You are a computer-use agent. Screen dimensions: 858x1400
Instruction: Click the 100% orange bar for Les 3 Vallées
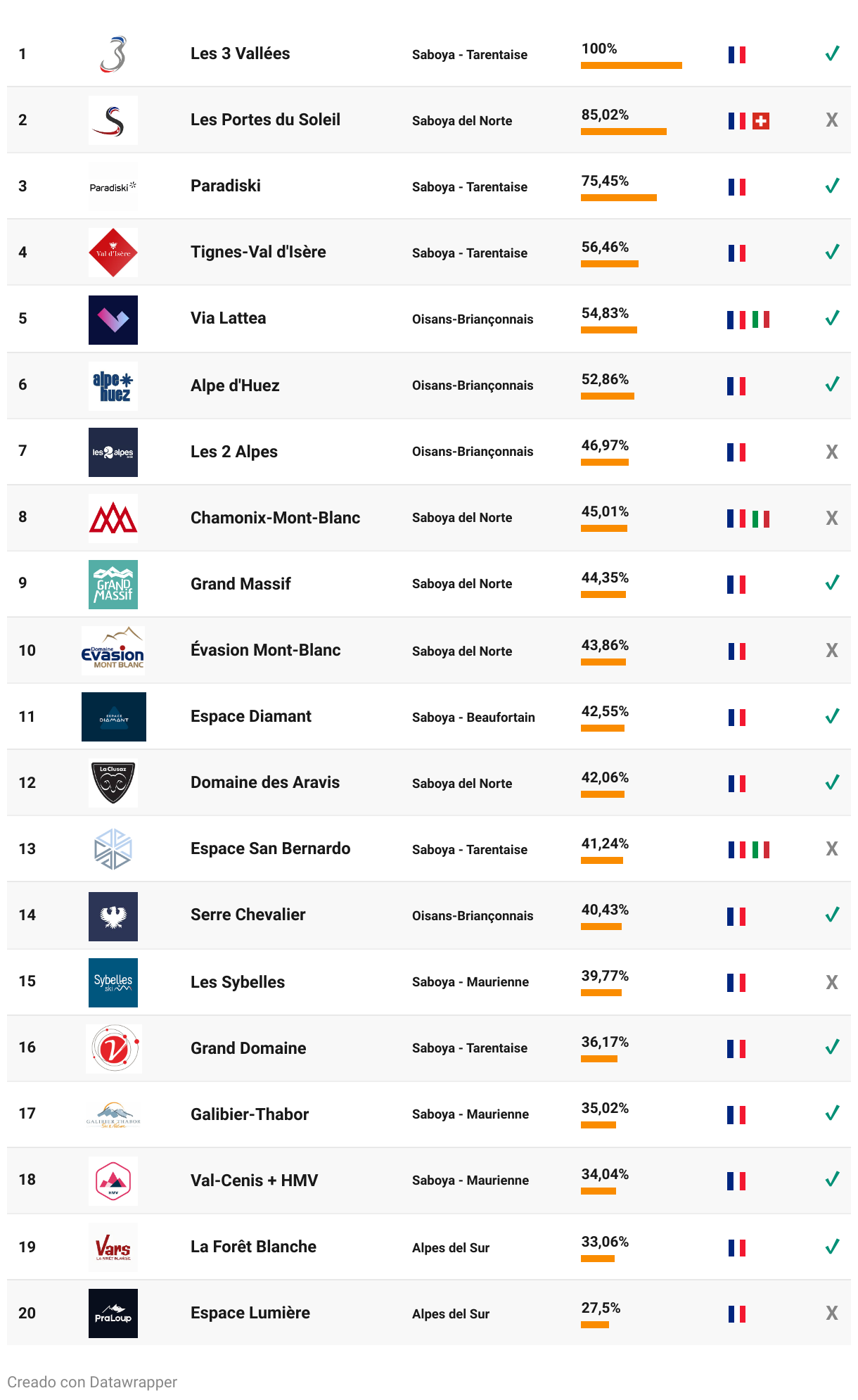point(632,65)
